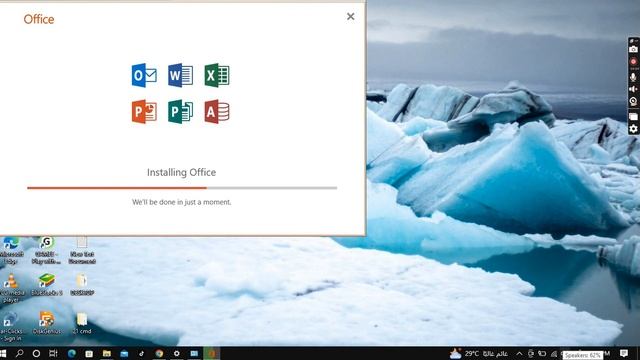The width and height of the screenshot is (640, 360).
Task: Select the GameLoop Play desktop shortcut
Action: [47, 250]
